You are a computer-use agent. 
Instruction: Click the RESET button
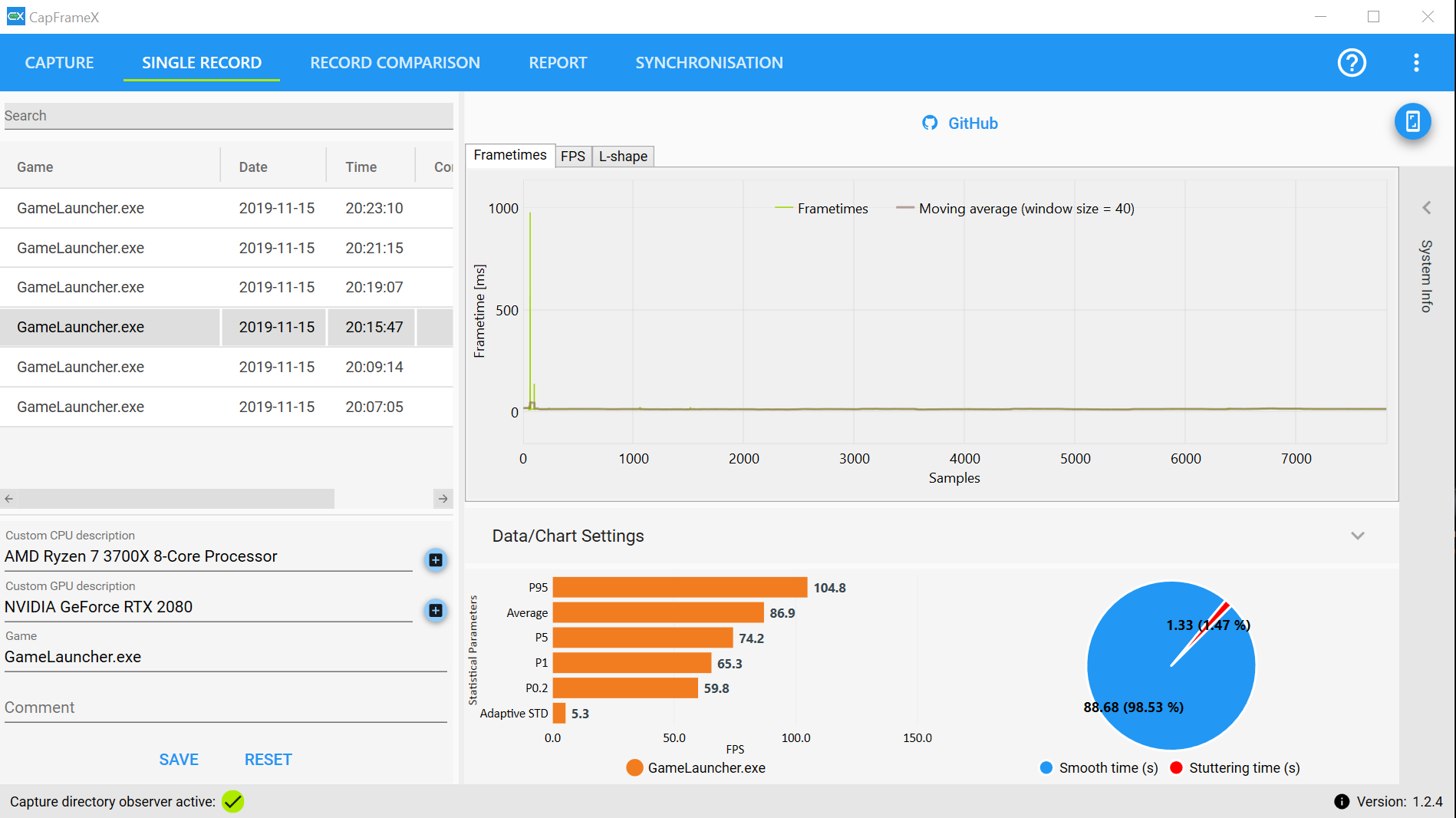coord(268,759)
